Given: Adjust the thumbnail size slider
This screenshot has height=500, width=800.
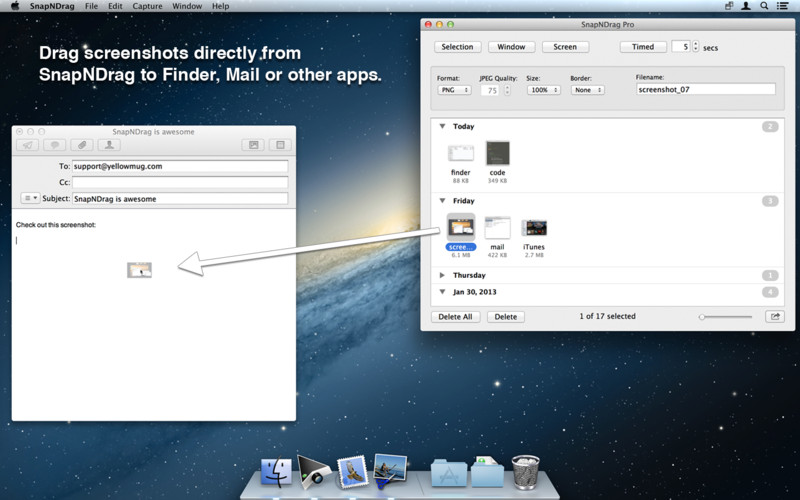Looking at the screenshot, I should [x=726, y=317].
